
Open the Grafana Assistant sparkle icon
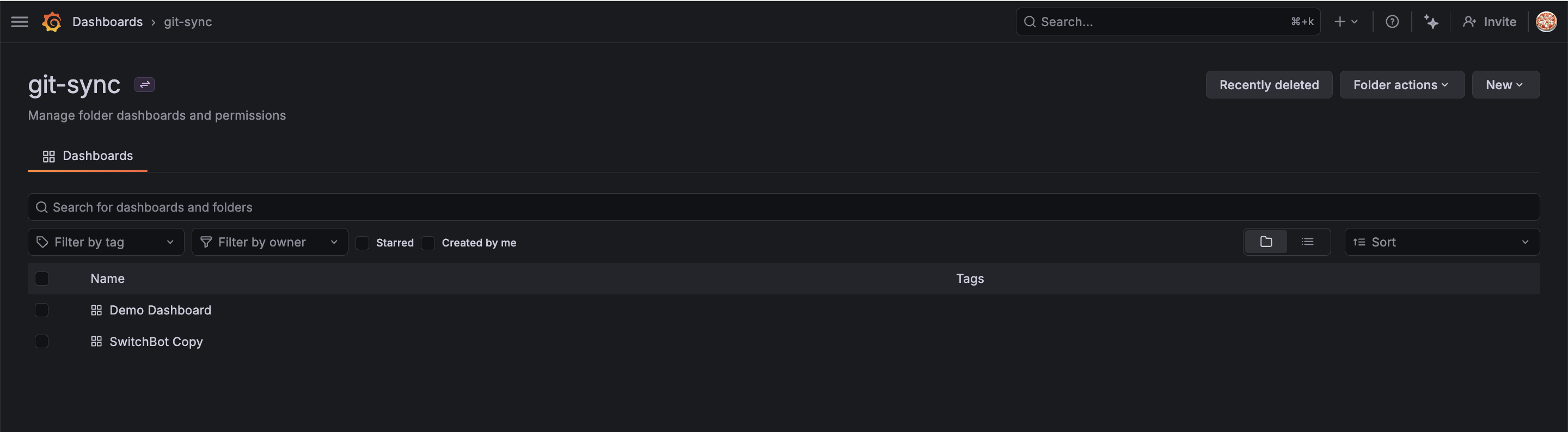pyautogui.click(x=1430, y=22)
